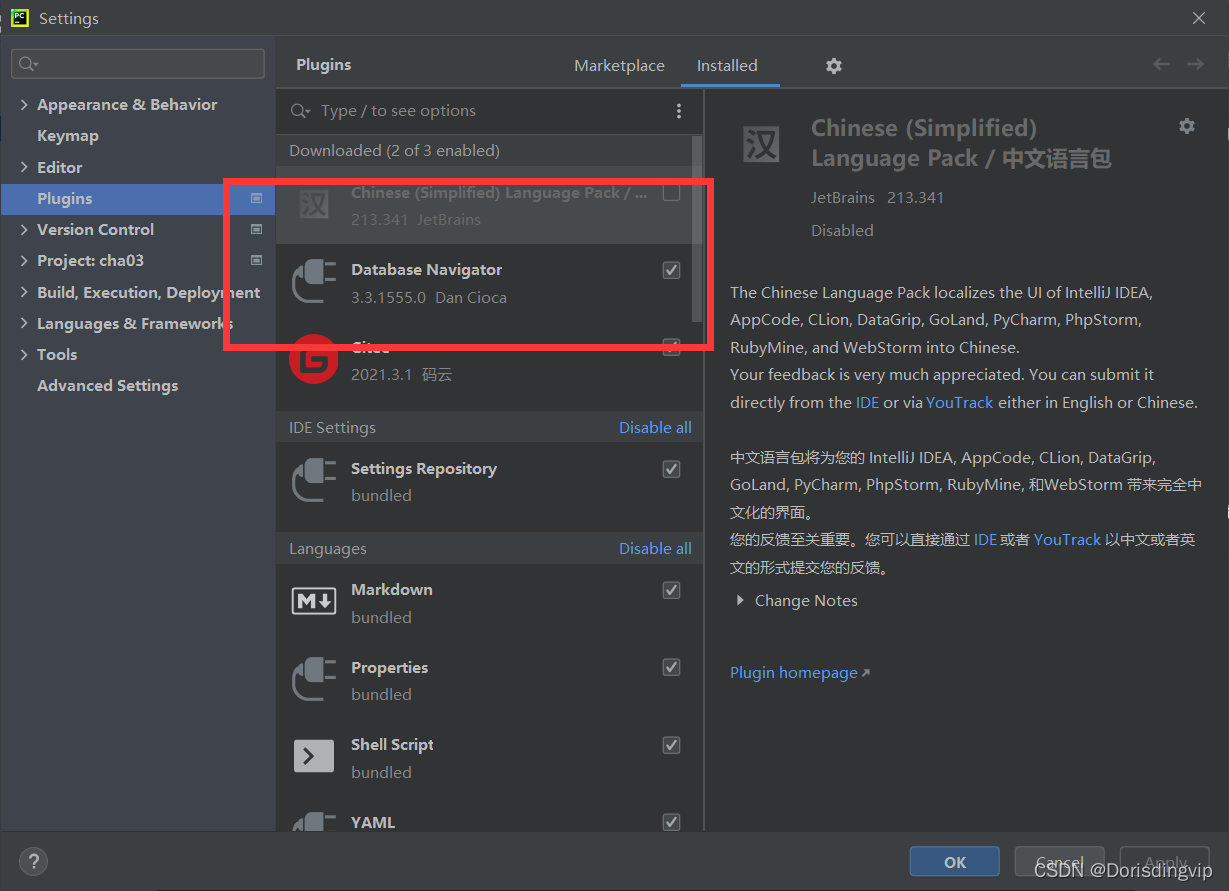The height and width of the screenshot is (891, 1229).
Task: Click the Chinese Language Pack icon in list
Action: 314,205
